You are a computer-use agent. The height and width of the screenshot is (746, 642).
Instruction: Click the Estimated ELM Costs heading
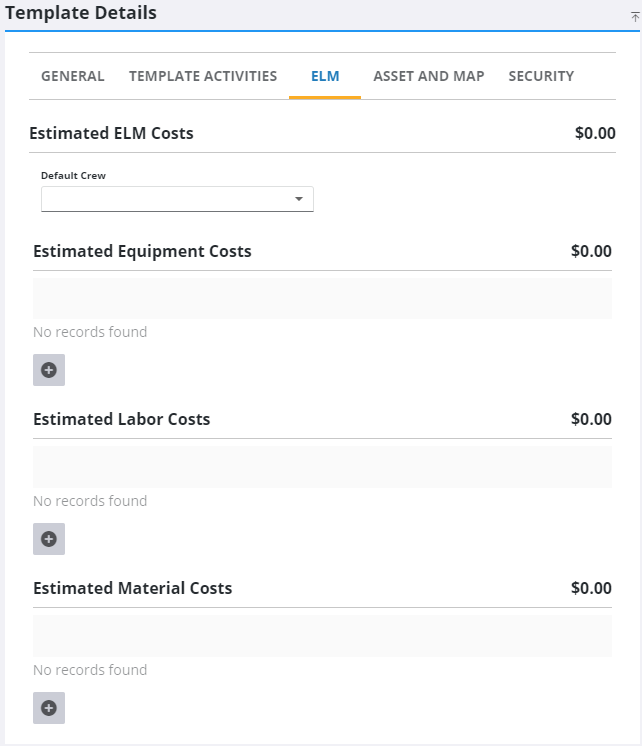click(111, 133)
